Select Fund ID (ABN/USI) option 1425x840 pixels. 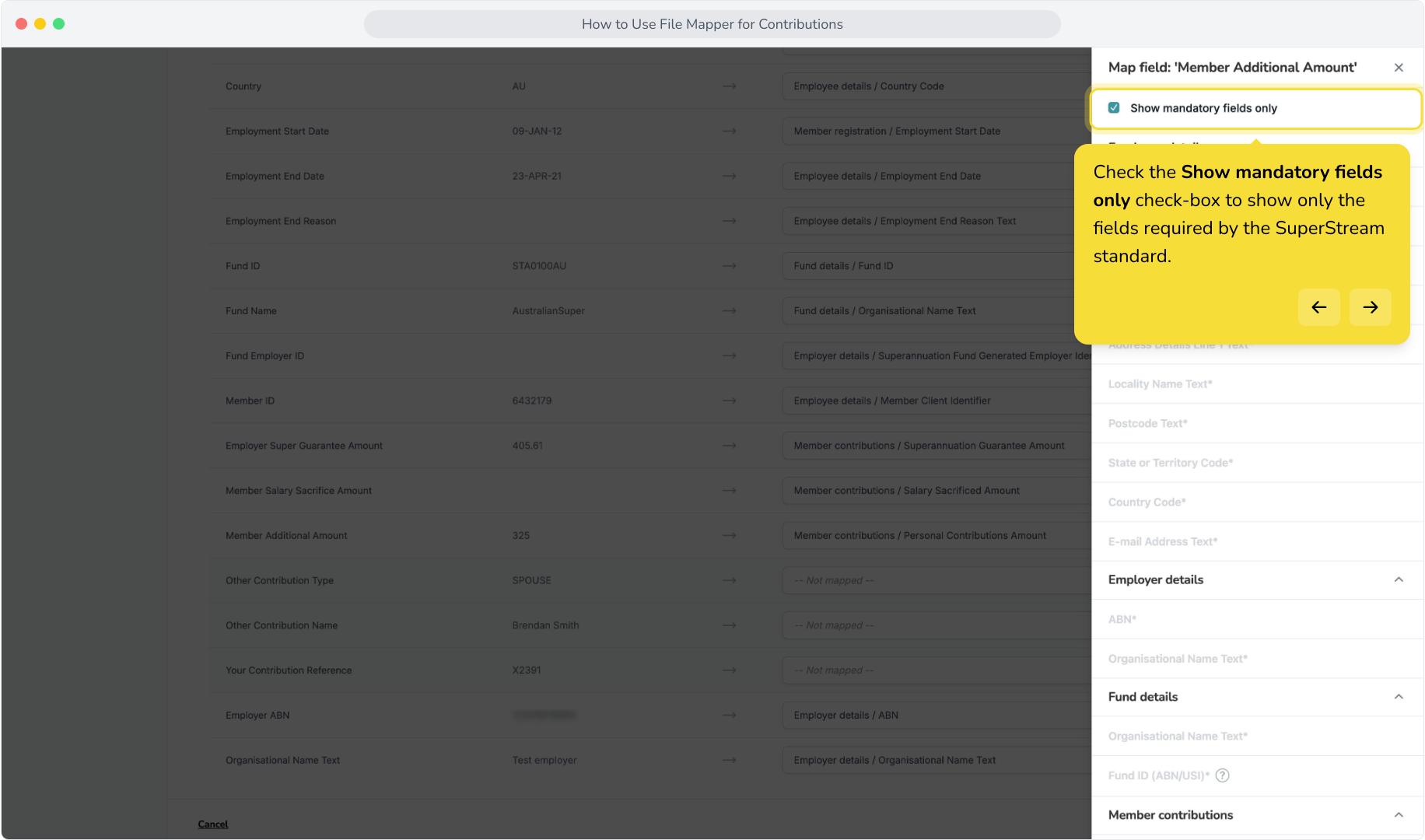pos(1257,775)
